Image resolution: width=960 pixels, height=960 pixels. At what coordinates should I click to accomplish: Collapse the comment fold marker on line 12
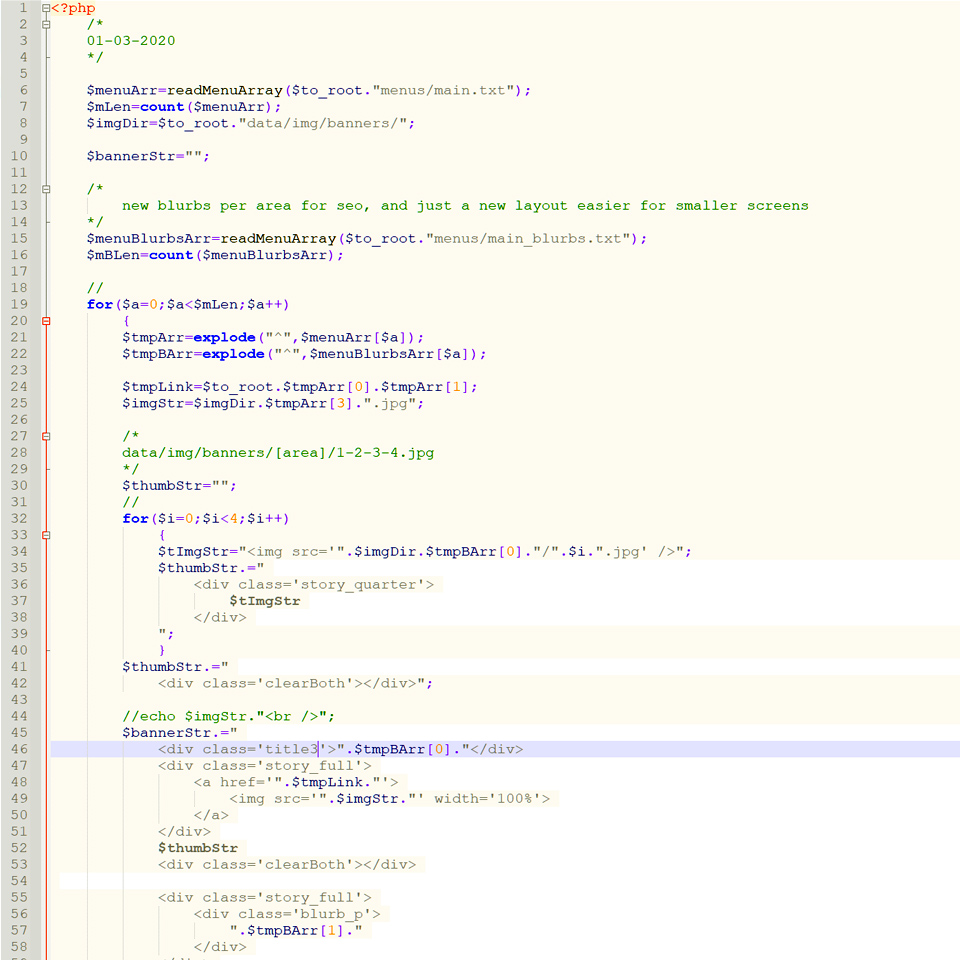click(x=46, y=189)
